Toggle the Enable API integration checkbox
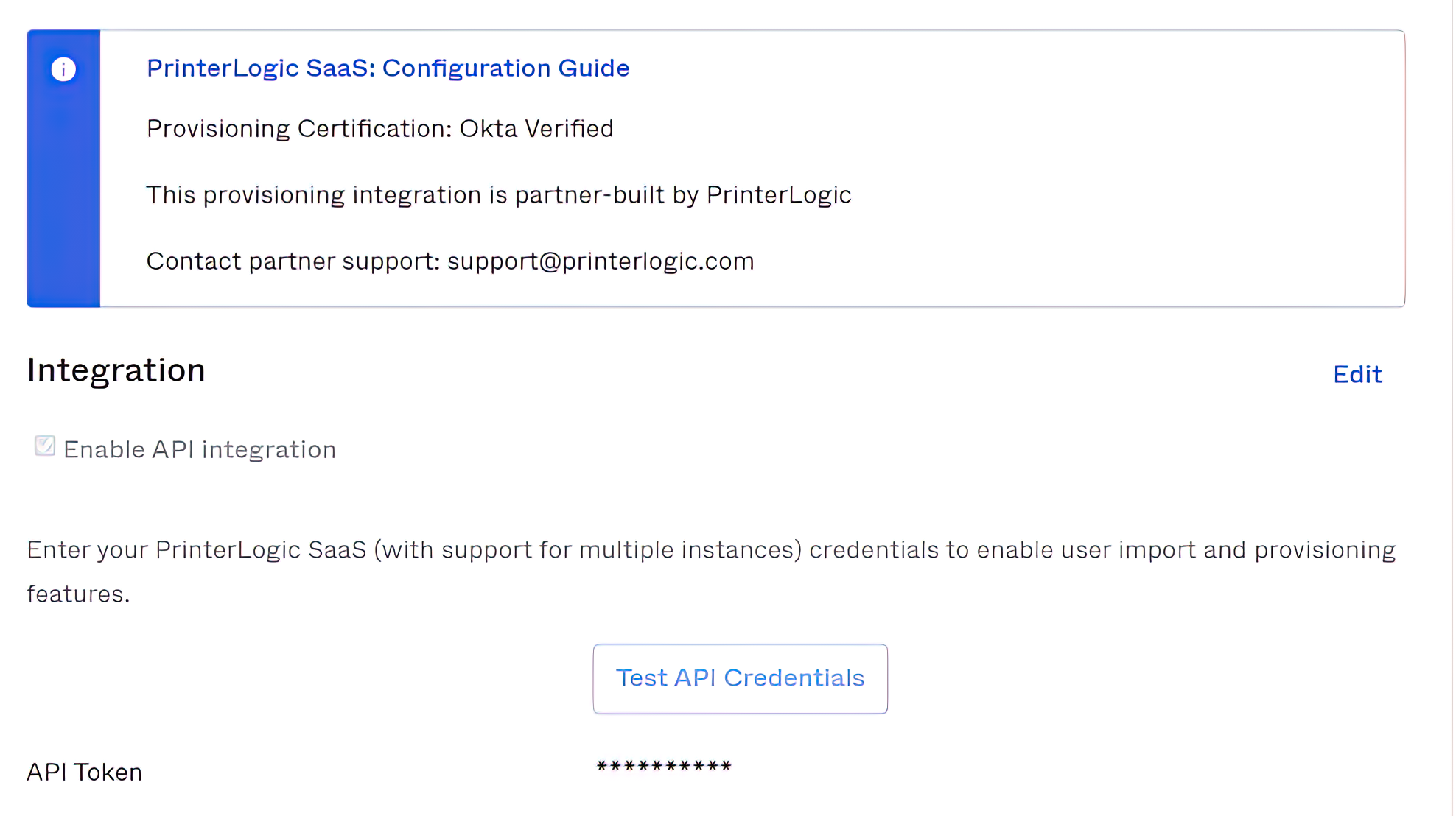The width and height of the screenshot is (1456, 816). [45, 446]
